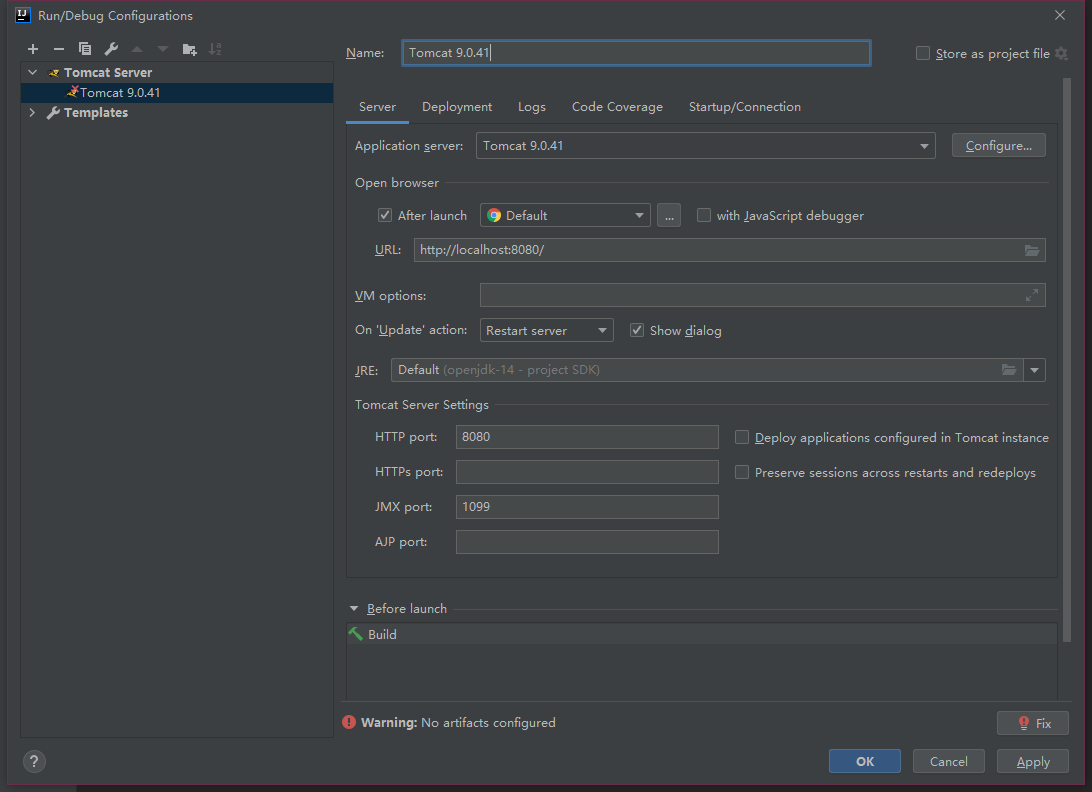
Task: Click the IntelliJ IDEA icon in the title bar
Action: [x=23, y=15]
